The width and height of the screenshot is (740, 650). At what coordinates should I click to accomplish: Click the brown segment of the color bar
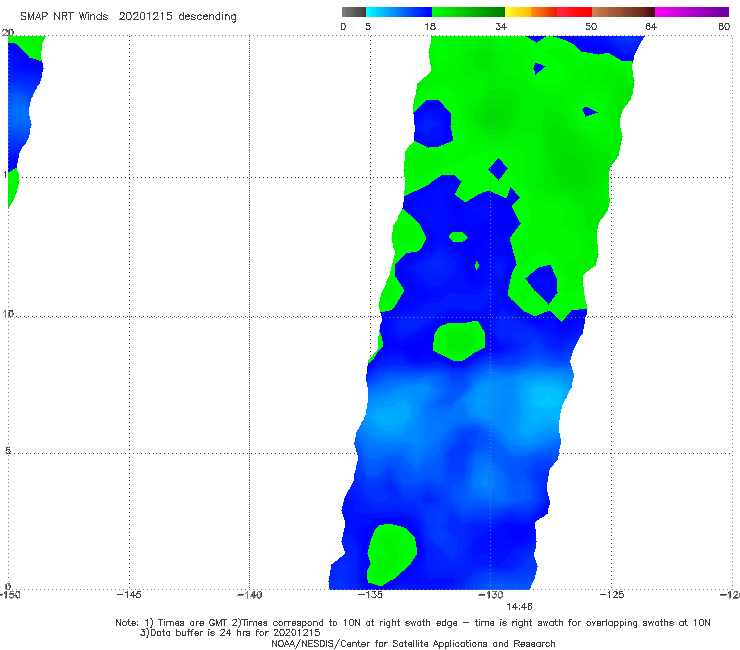[x=623, y=12]
